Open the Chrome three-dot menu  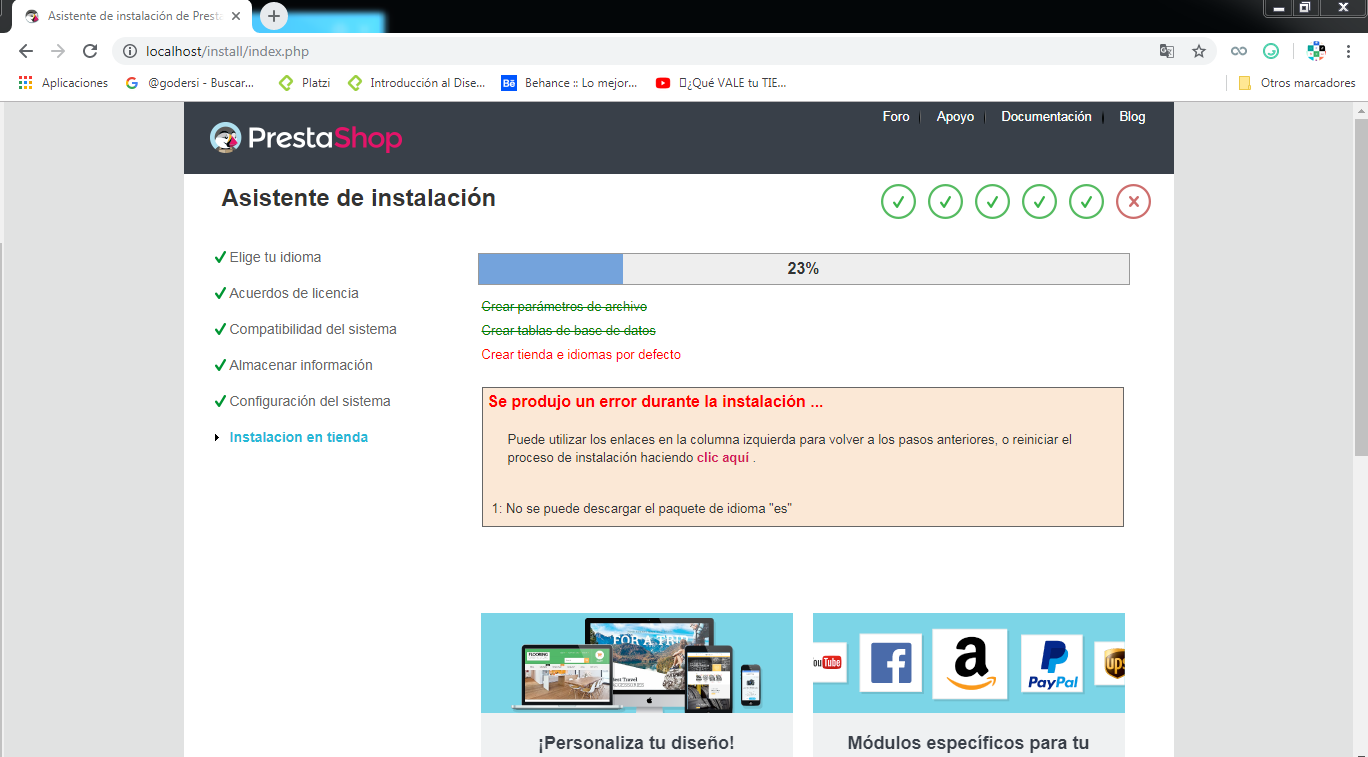1347,51
